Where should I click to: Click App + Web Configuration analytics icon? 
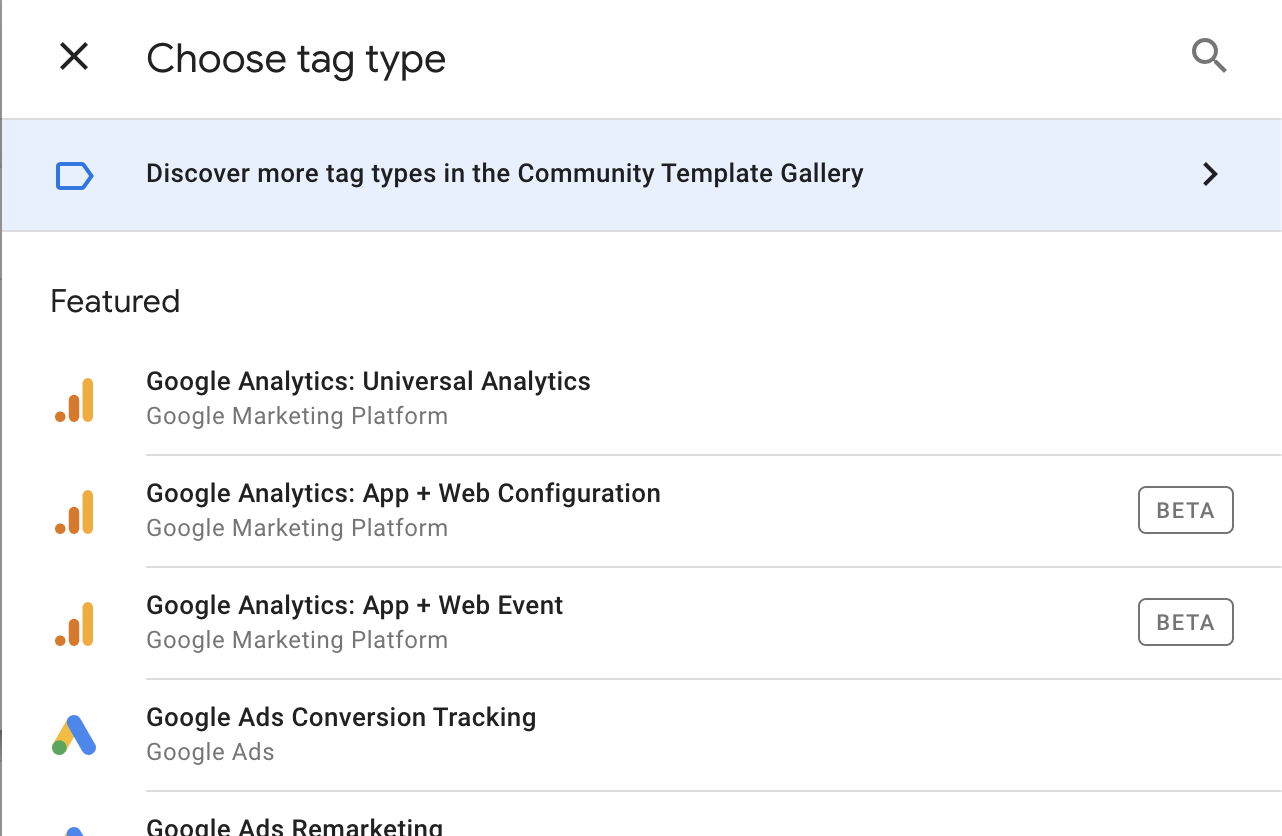(75, 512)
